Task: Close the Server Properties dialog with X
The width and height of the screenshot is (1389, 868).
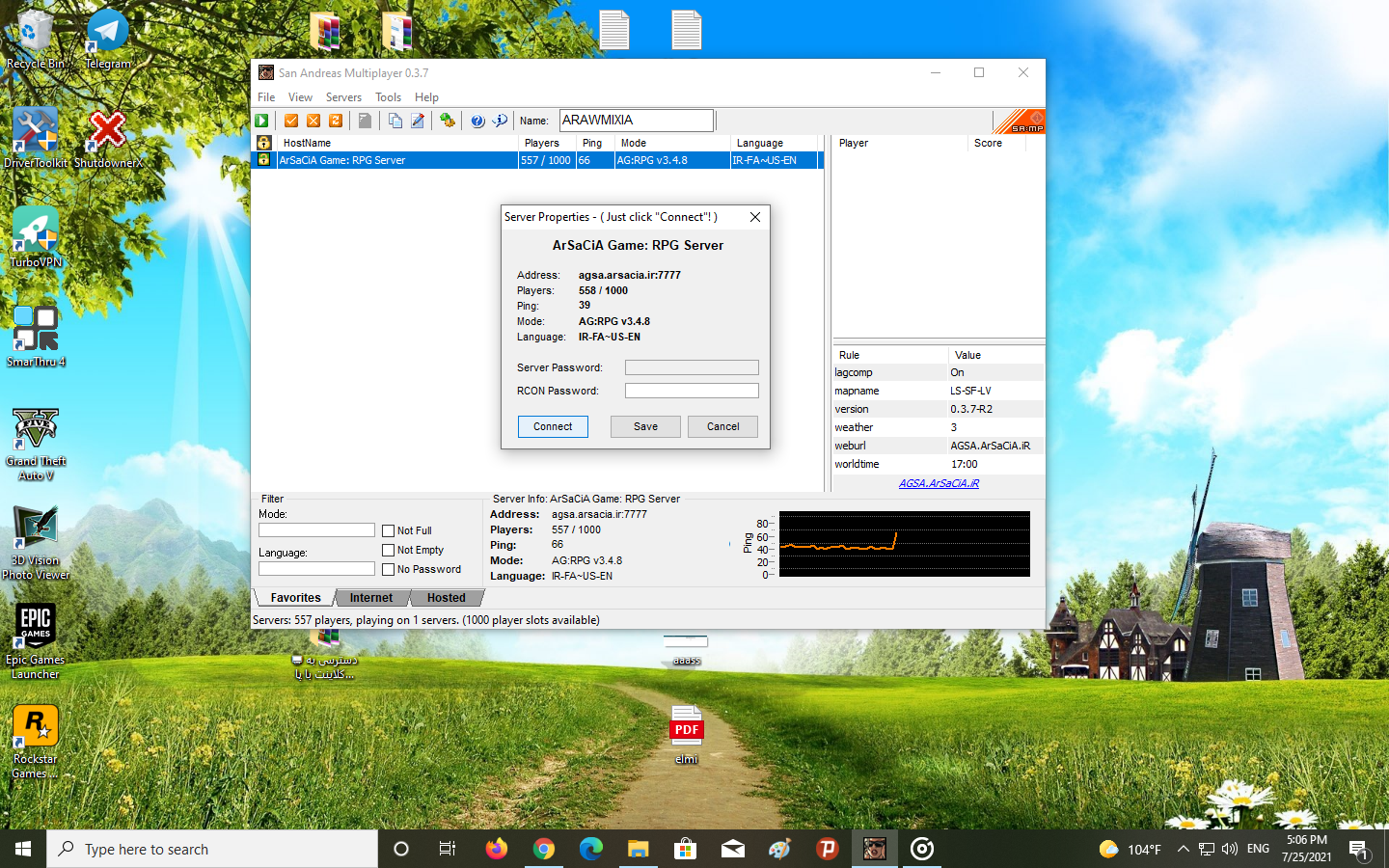Action: pyautogui.click(x=755, y=217)
